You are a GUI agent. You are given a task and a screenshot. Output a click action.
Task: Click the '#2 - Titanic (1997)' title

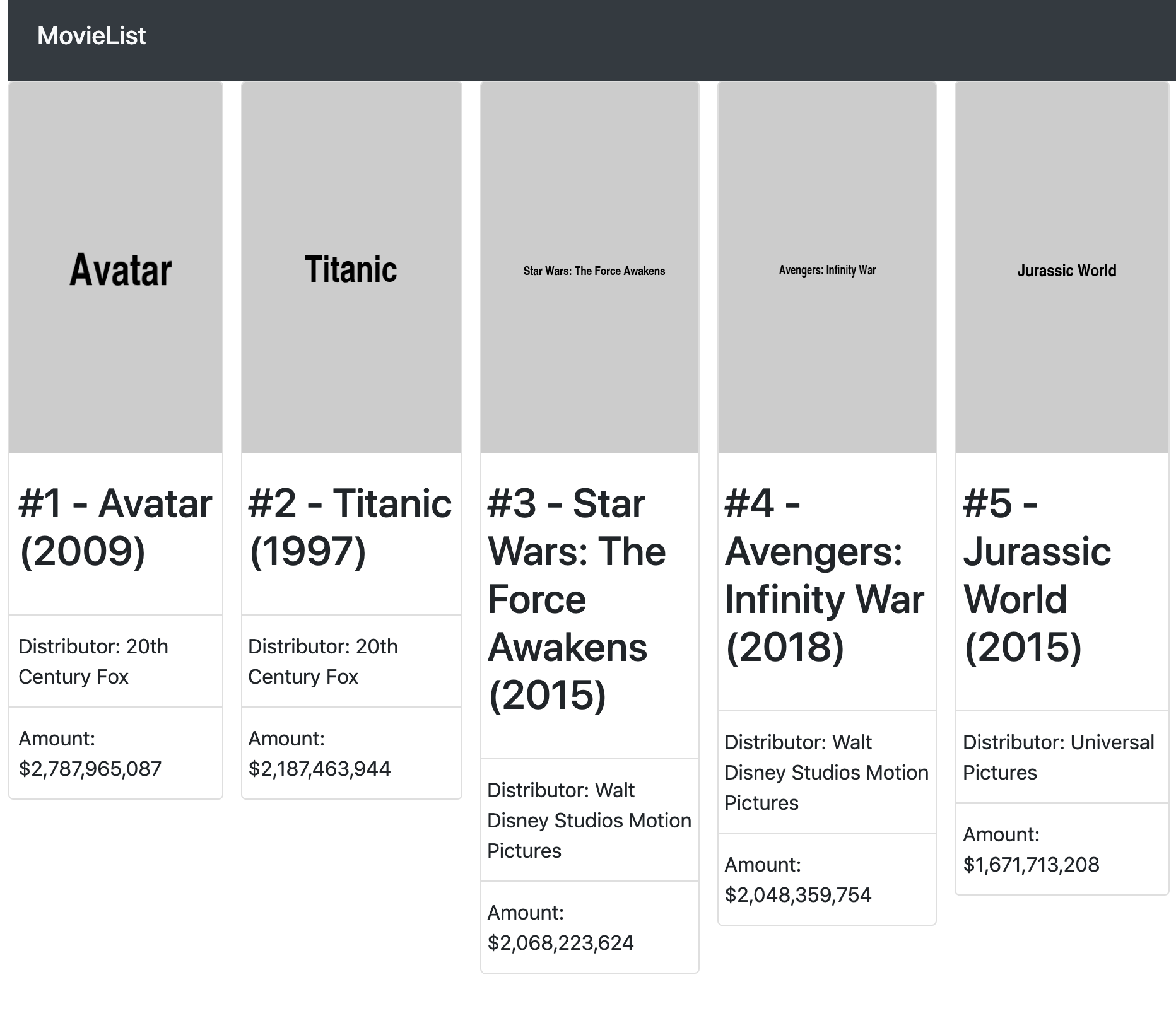pos(351,527)
